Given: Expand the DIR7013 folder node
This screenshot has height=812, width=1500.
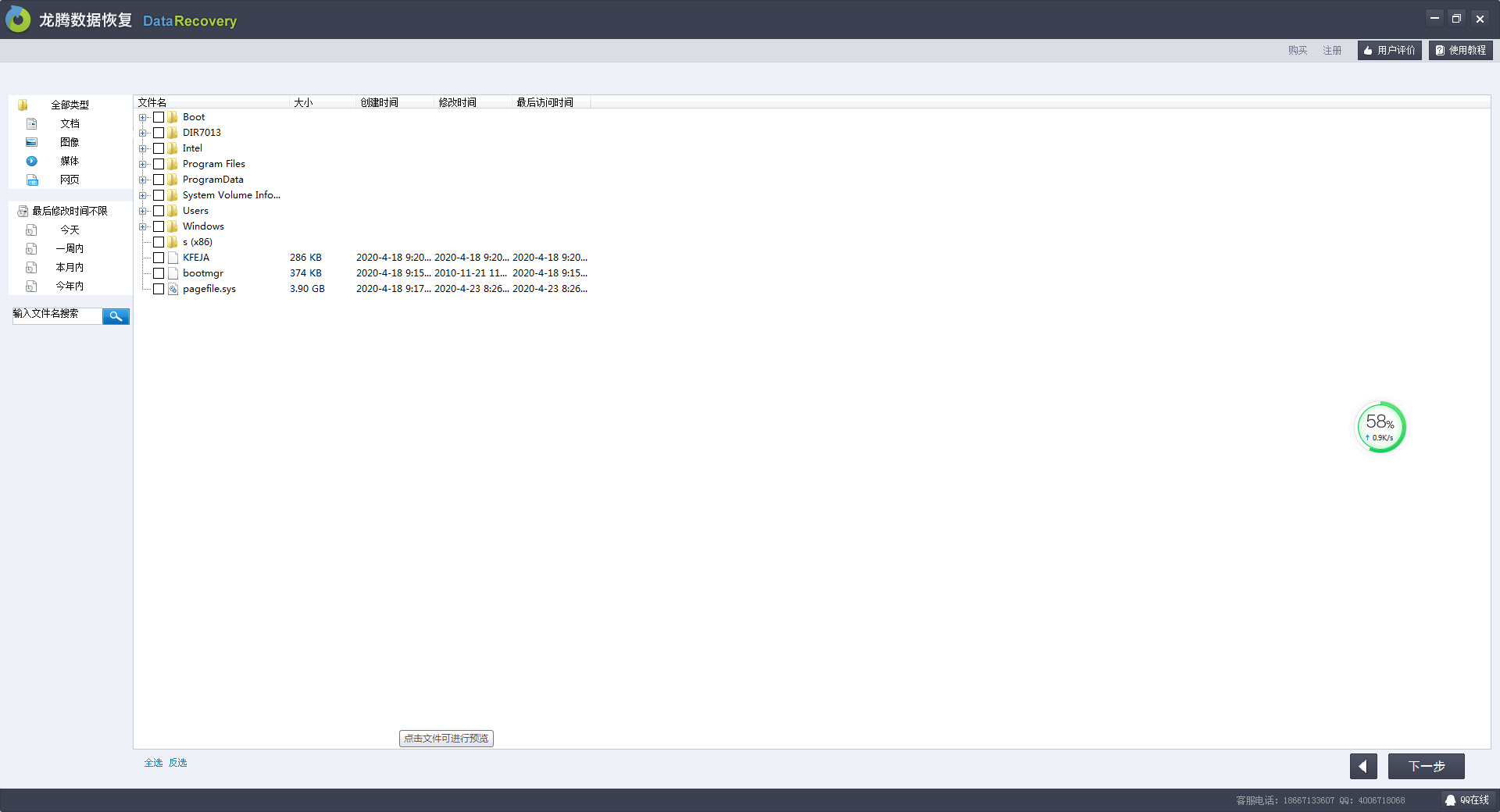Looking at the screenshot, I should 143,133.
